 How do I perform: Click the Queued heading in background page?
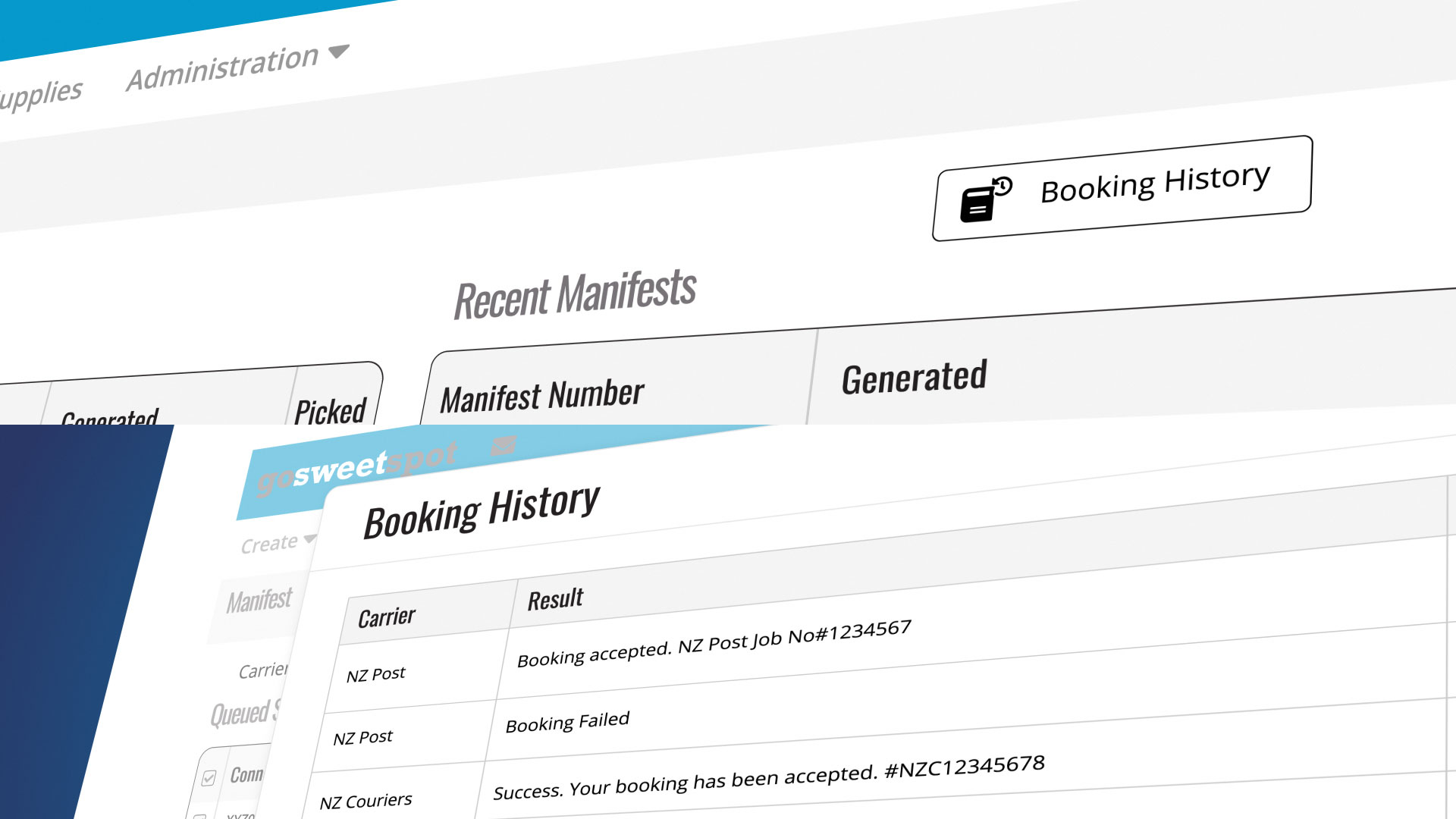click(x=244, y=714)
